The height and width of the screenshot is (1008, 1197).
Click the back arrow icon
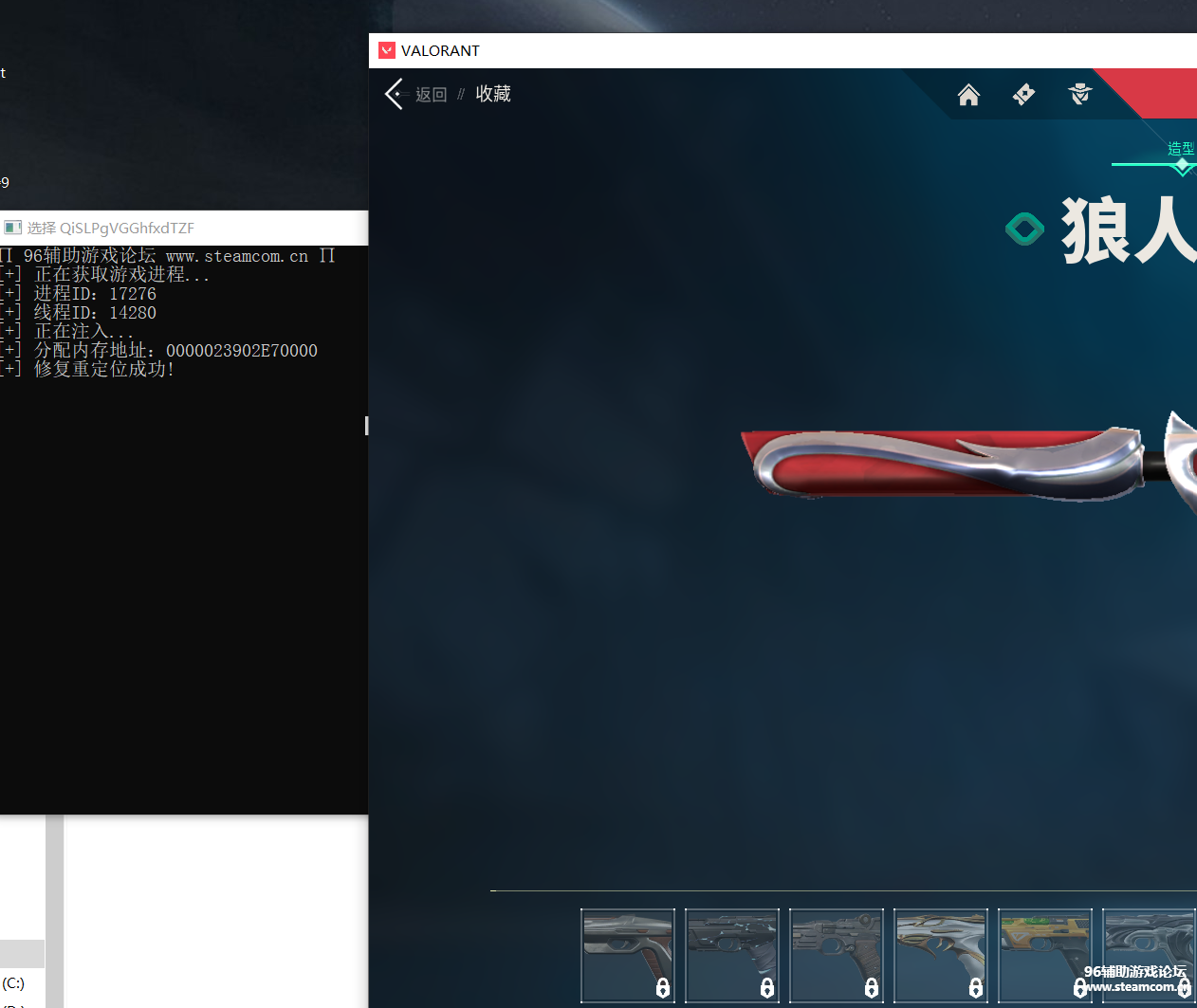click(x=395, y=94)
